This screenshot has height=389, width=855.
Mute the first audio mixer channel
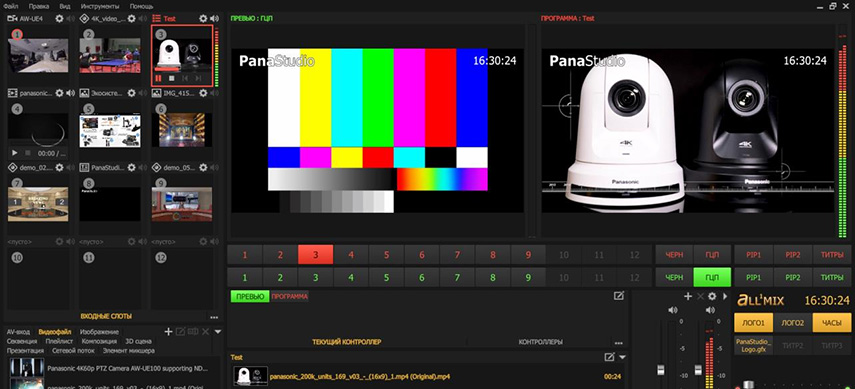(672, 310)
